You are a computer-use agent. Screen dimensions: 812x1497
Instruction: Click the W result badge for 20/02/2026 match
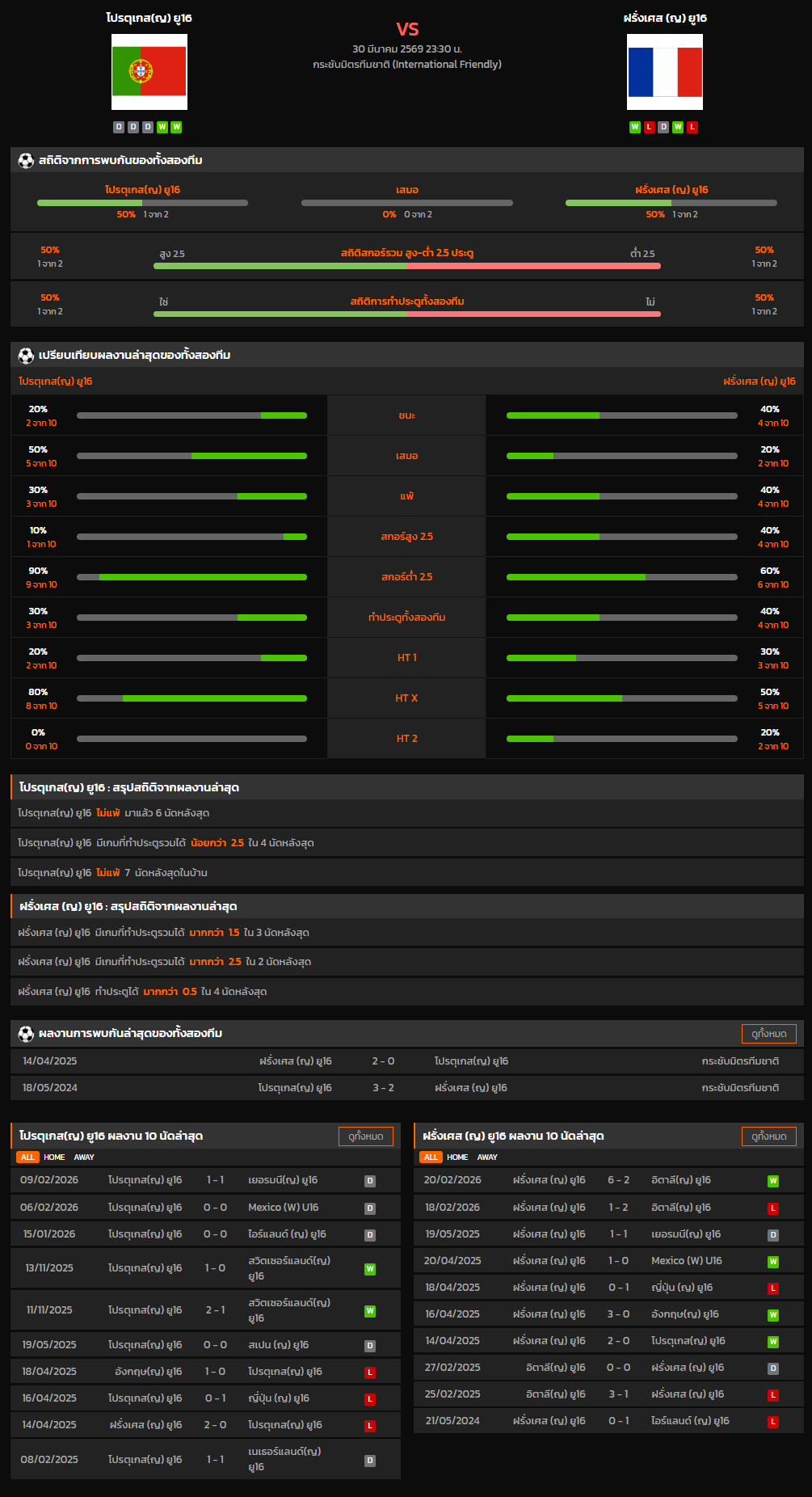[x=773, y=1181]
